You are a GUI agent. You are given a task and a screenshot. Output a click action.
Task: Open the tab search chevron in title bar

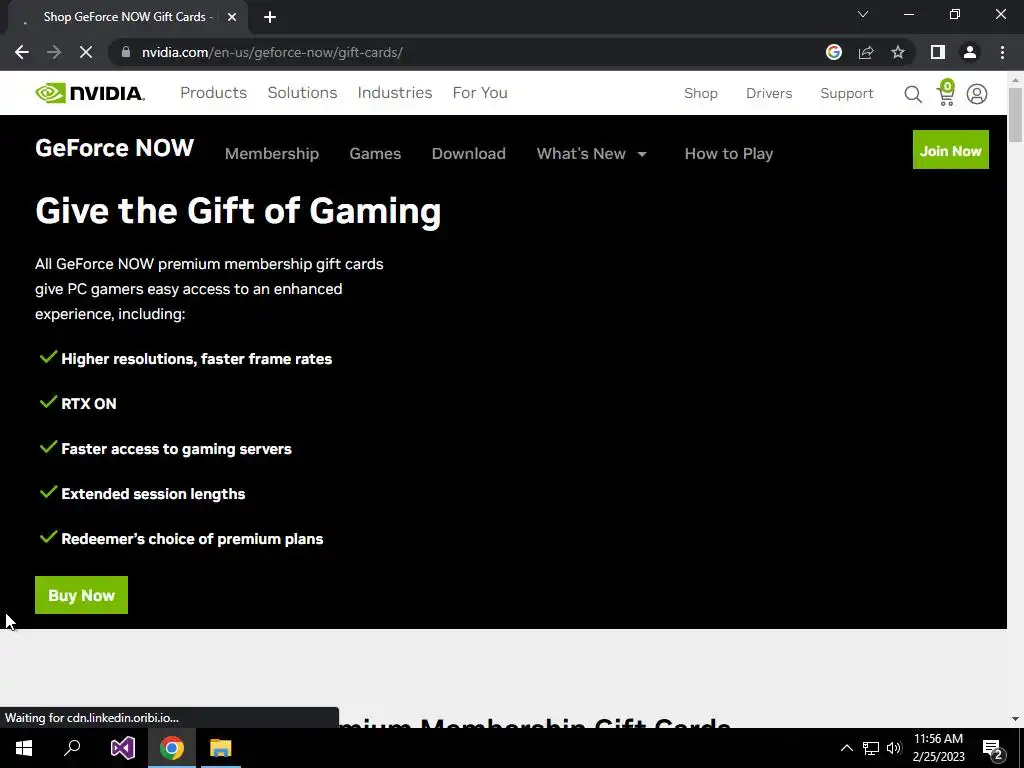click(x=863, y=14)
